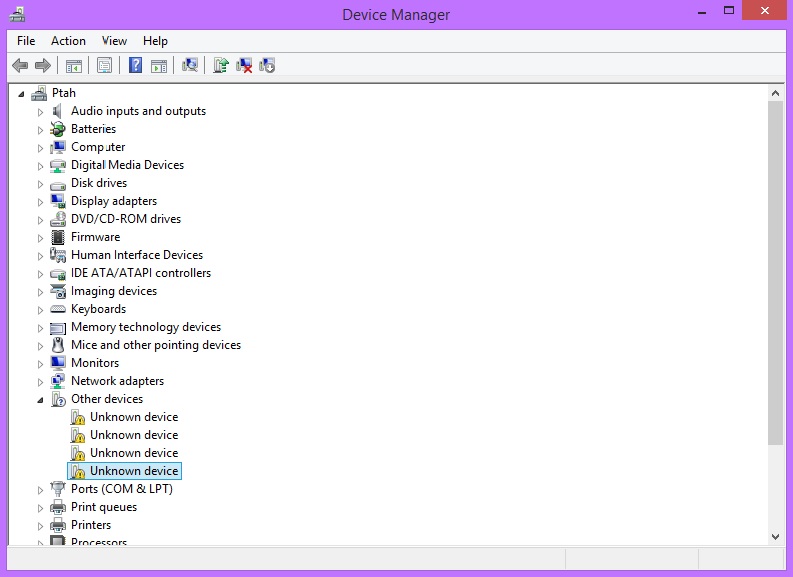Collapse the Other devices category
Image resolution: width=793 pixels, height=577 pixels.
tap(41, 399)
